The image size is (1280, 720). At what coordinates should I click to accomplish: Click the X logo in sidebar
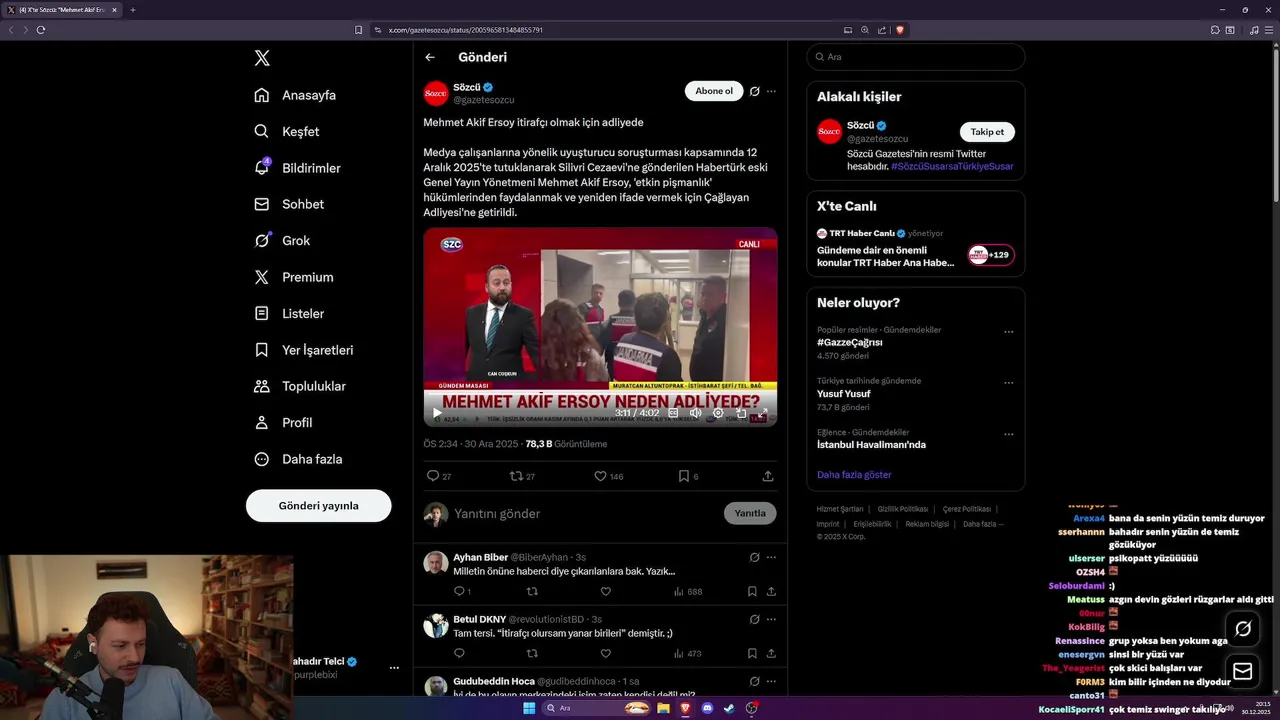pos(262,58)
